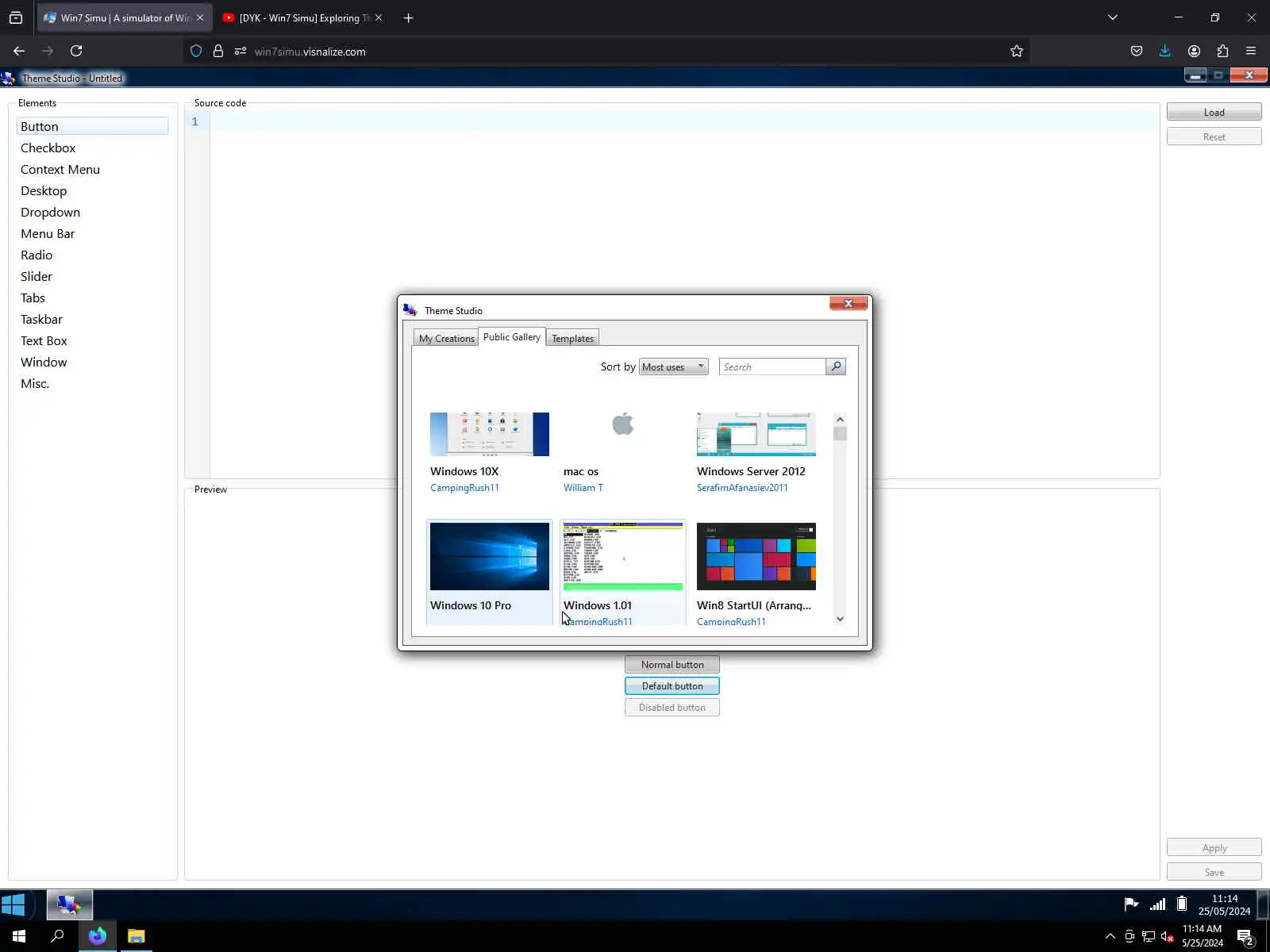Click the battery icon in simulated tray

[1181, 904]
